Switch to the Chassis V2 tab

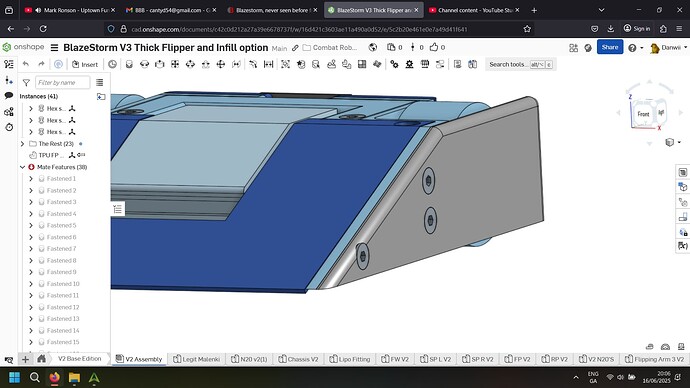coord(298,359)
